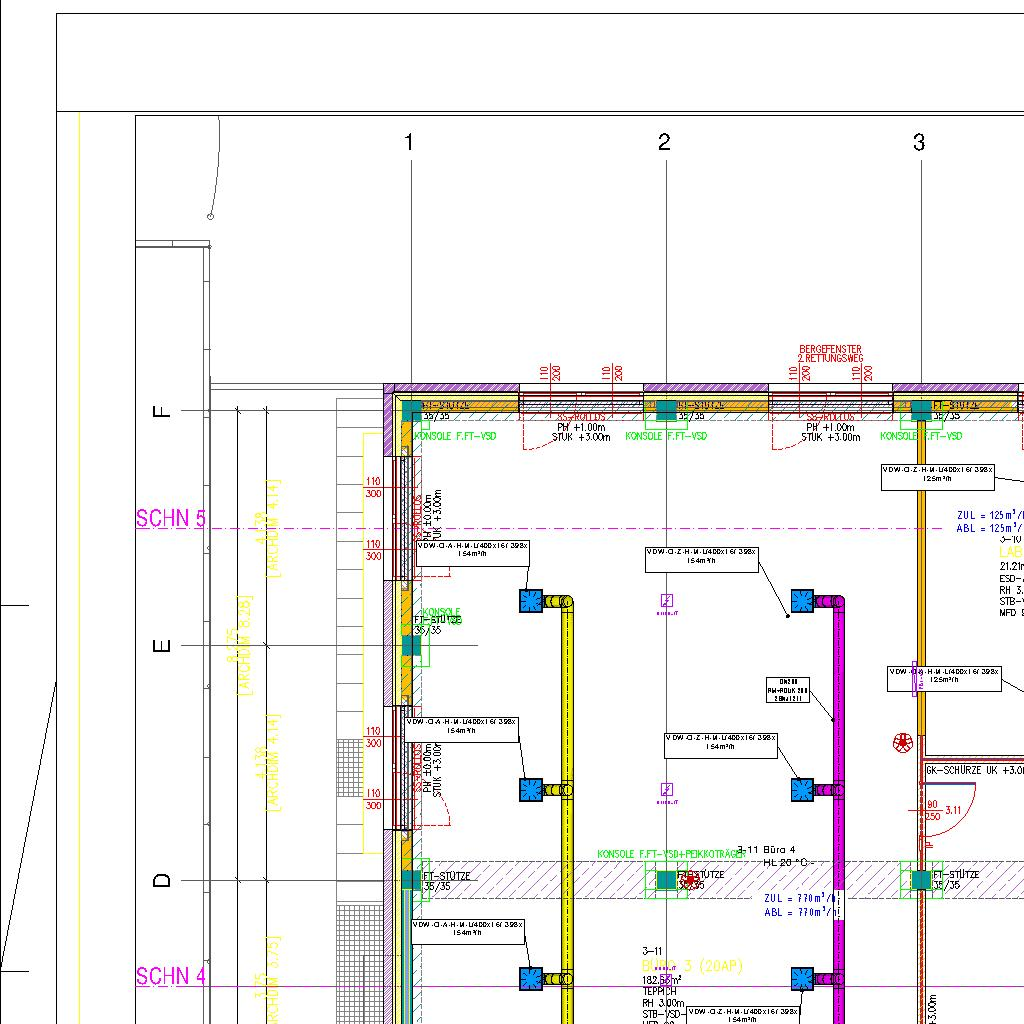The image size is (1024, 1024).
Task: Click the magenta SCHN 5 section label
Action: click(x=170, y=519)
